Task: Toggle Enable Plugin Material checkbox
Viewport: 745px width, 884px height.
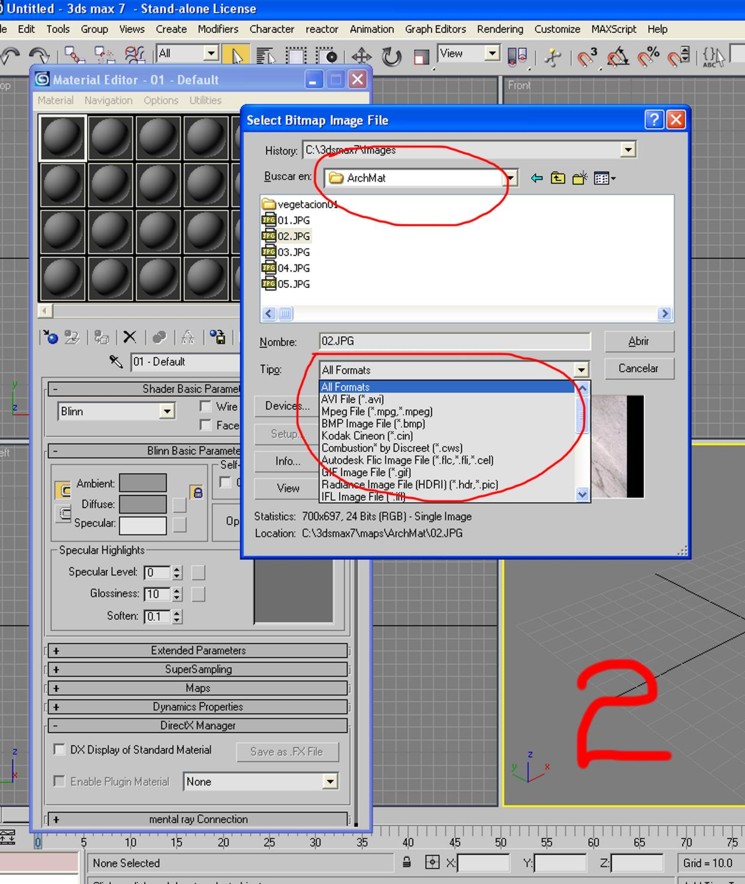Action: pos(59,781)
